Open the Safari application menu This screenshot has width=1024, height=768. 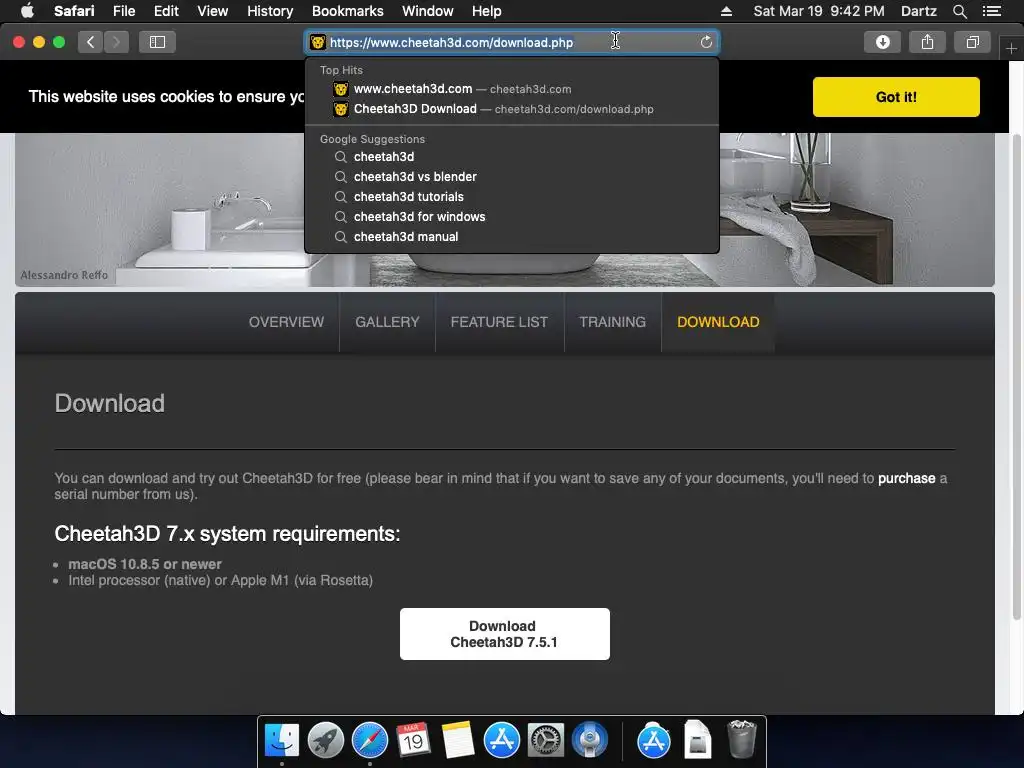point(74,11)
